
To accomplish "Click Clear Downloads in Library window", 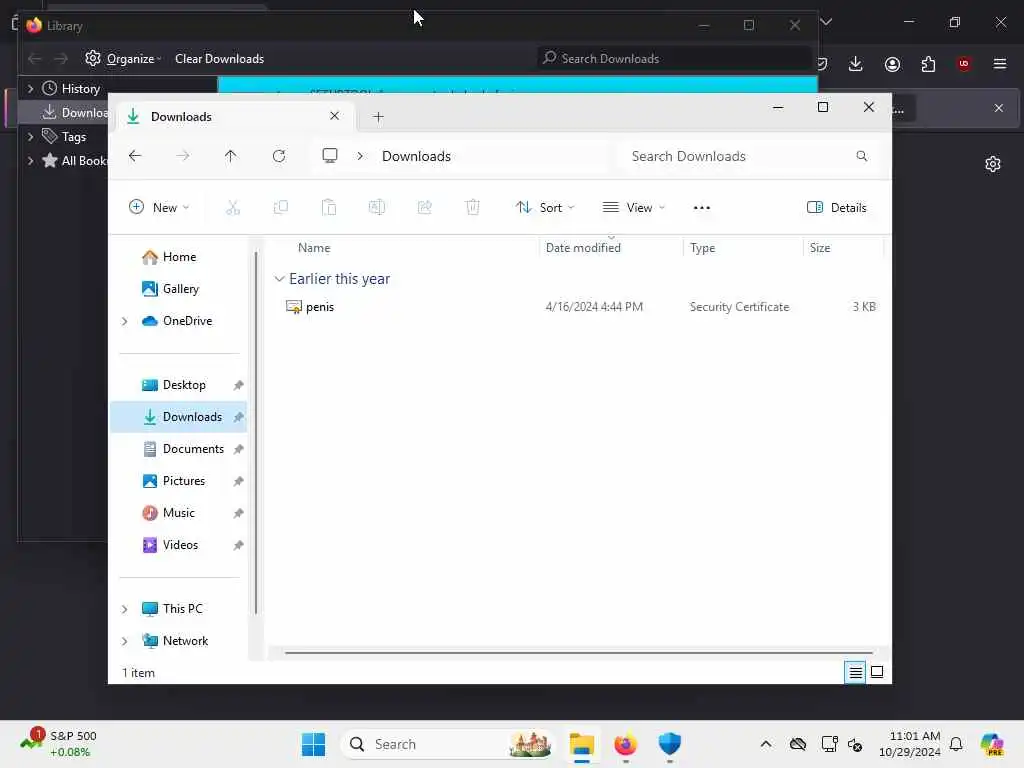I will [x=219, y=59].
